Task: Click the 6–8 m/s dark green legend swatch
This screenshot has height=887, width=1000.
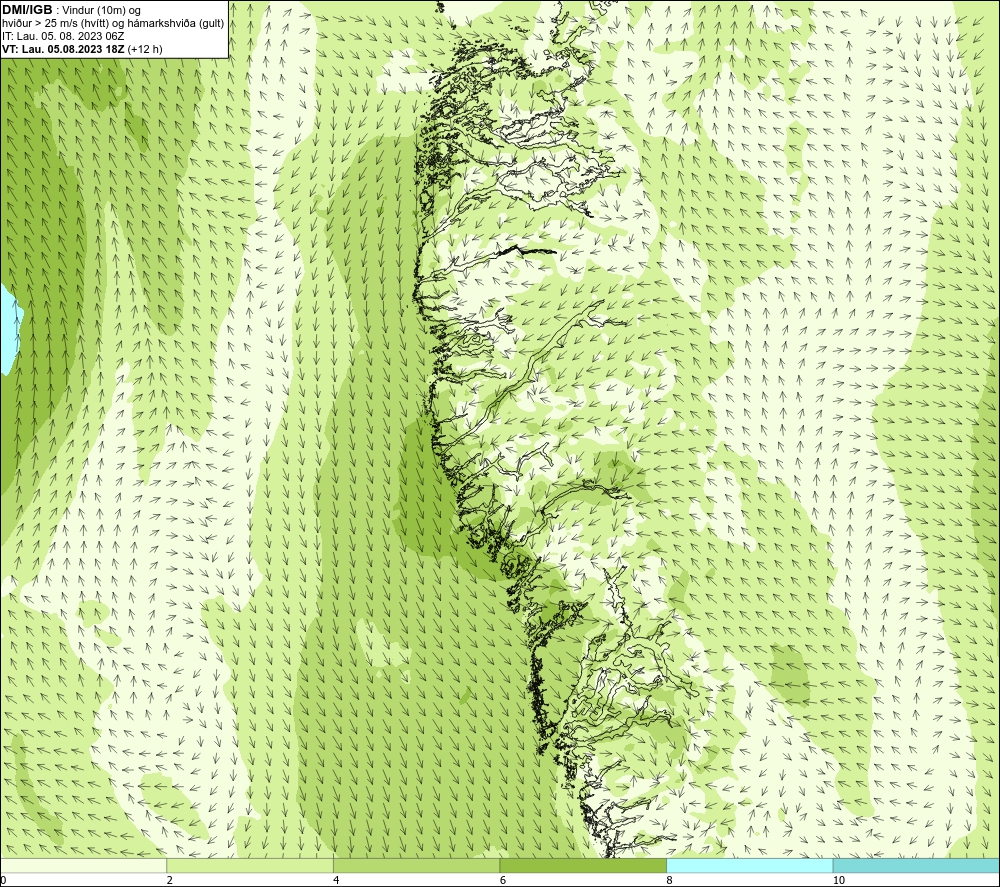Action: pyautogui.click(x=583, y=865)
